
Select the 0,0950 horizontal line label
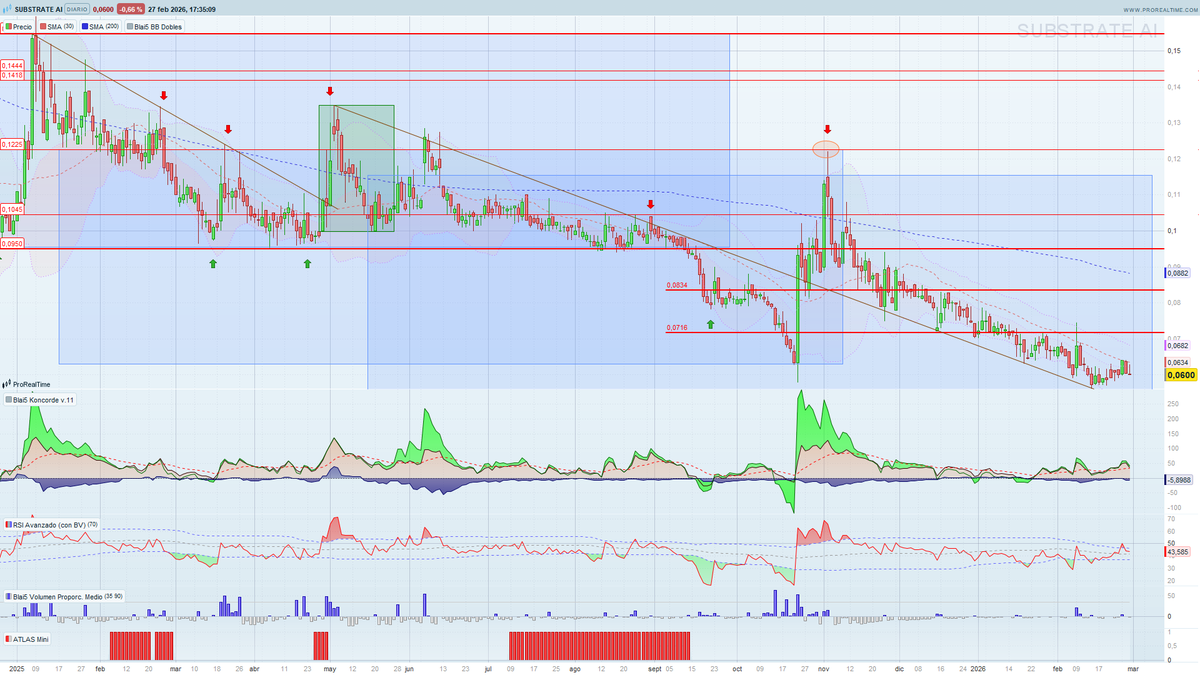tap(12, 243)
